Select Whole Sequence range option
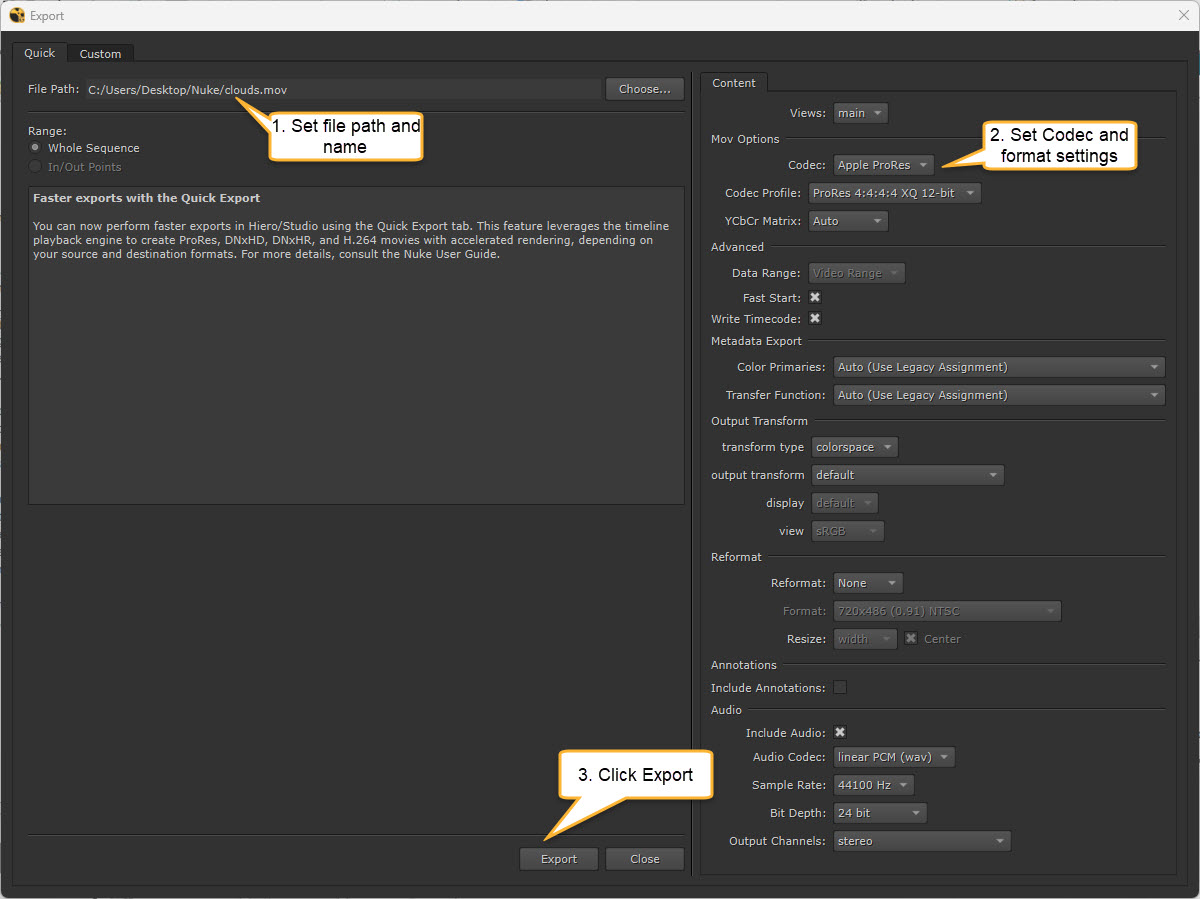Screen dimensions: 1200x899 coord(36,148)
